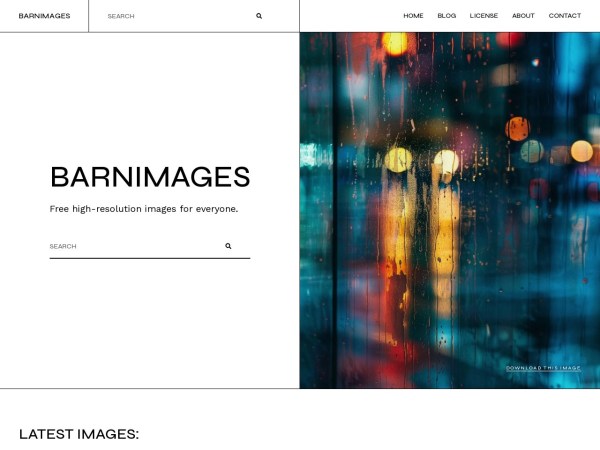This screenshot has width=600, height=450.
Task: Navigate to the About page
Action: click(x=523, y=16)
